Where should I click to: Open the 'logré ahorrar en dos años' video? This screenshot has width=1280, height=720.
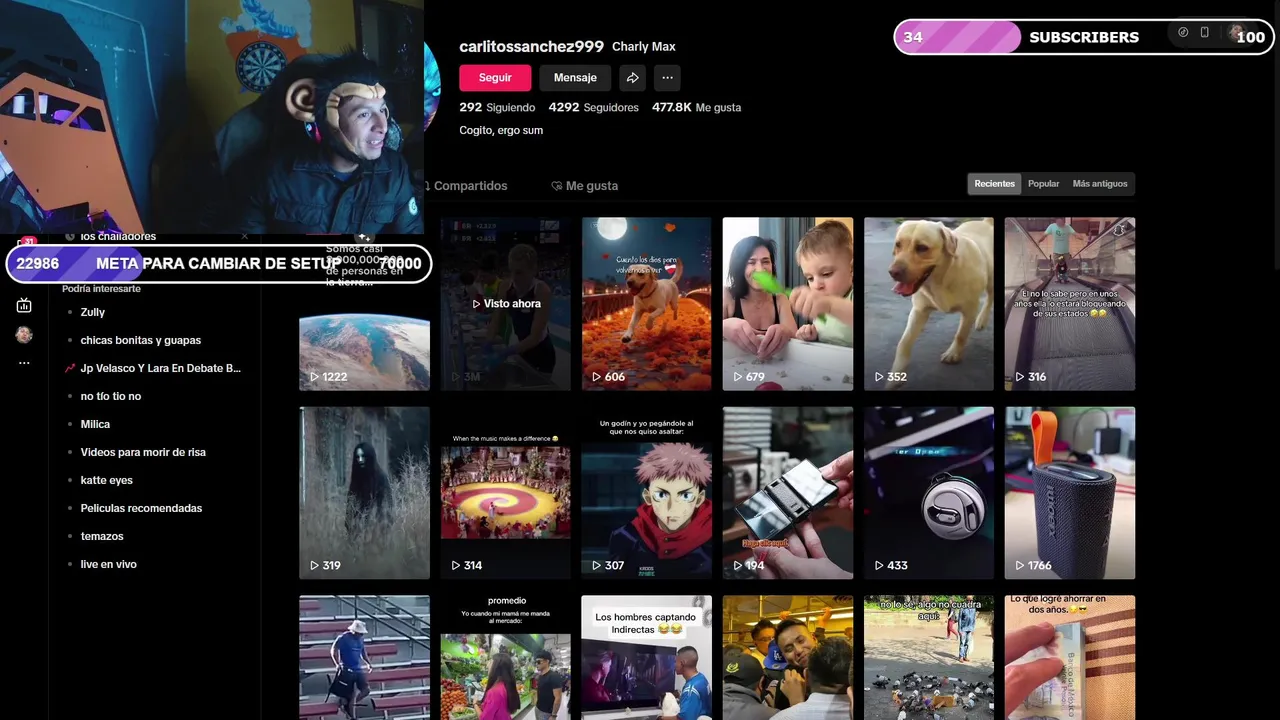(x=1070, y=657)
